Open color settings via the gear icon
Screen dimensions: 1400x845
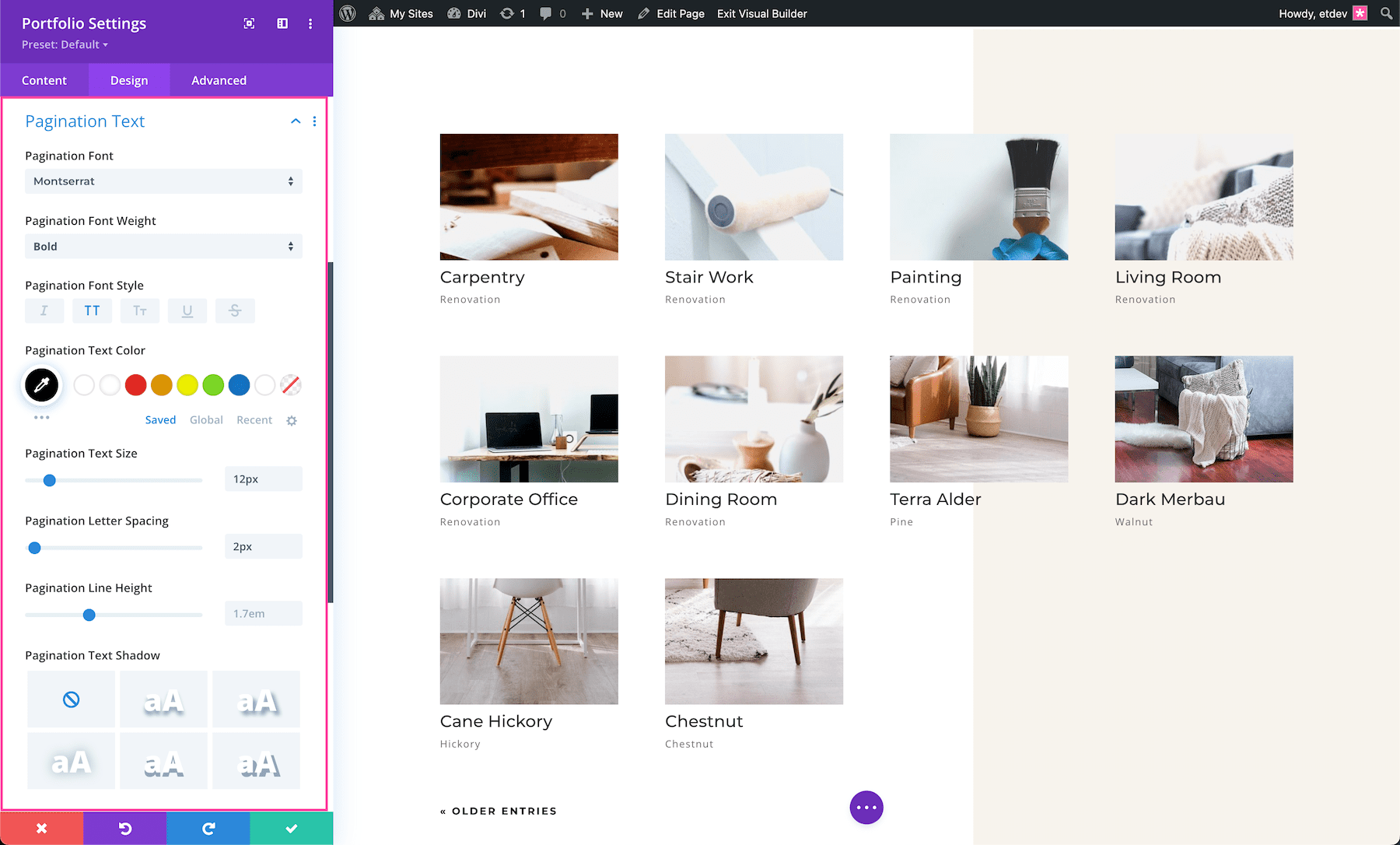(x=291, y=420)
